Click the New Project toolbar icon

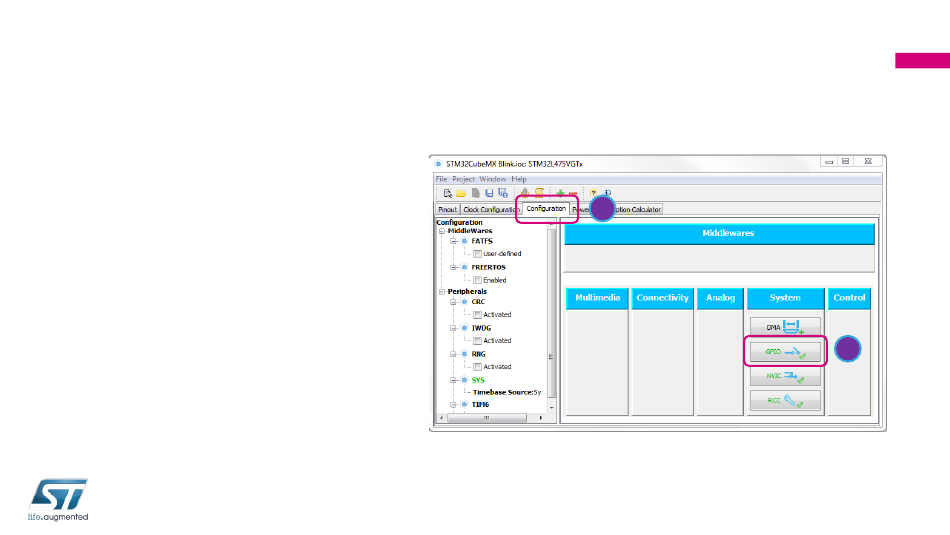pyautogui.click(x=448, y=192)
